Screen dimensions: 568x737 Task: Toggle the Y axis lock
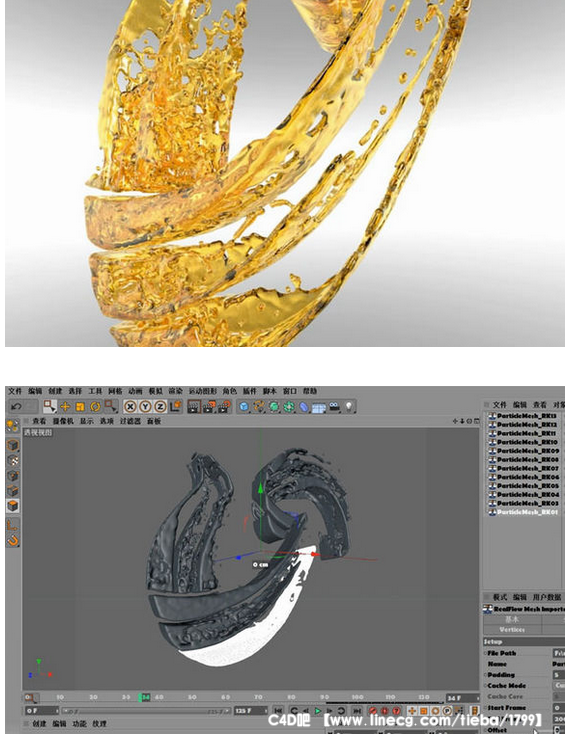tap(145, 407)
